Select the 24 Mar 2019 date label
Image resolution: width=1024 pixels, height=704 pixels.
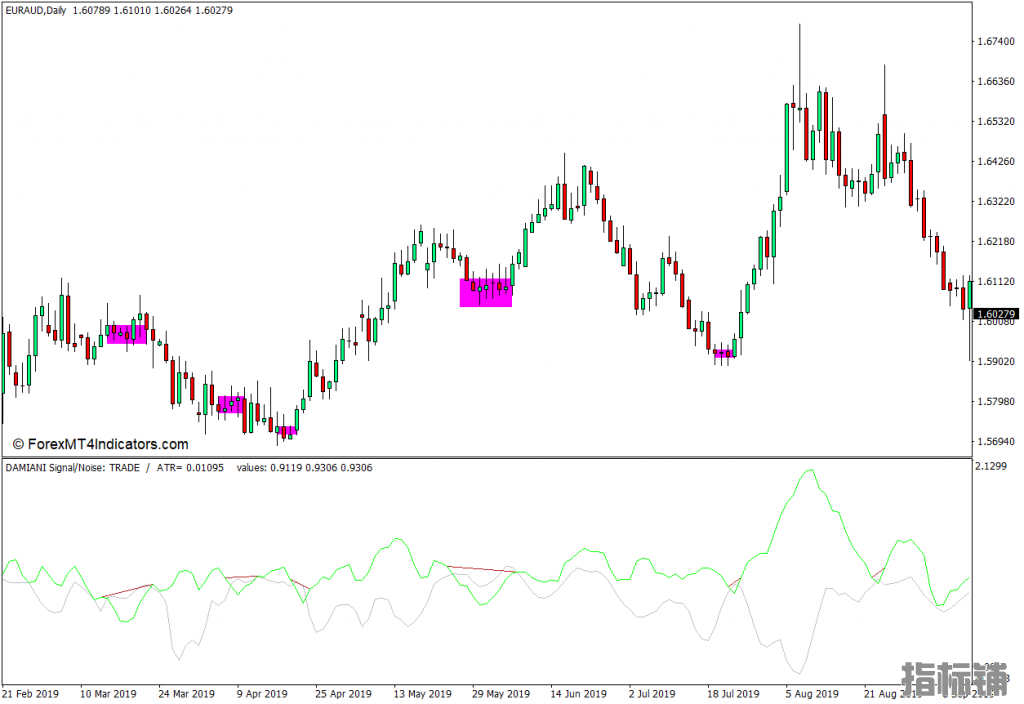pyautogui.click(x=187, y=694)
